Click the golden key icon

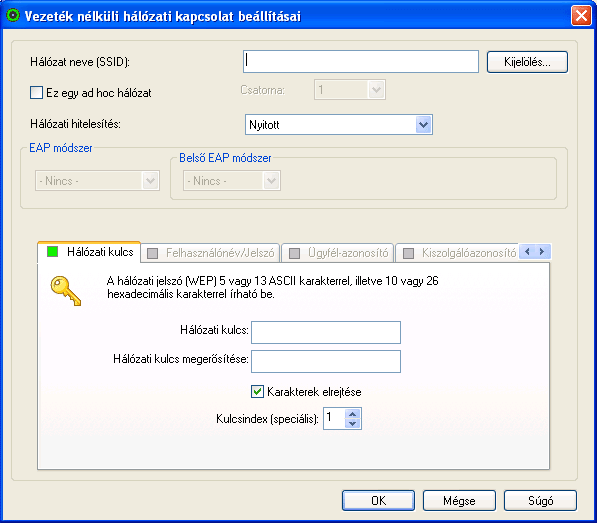[66, 291]
